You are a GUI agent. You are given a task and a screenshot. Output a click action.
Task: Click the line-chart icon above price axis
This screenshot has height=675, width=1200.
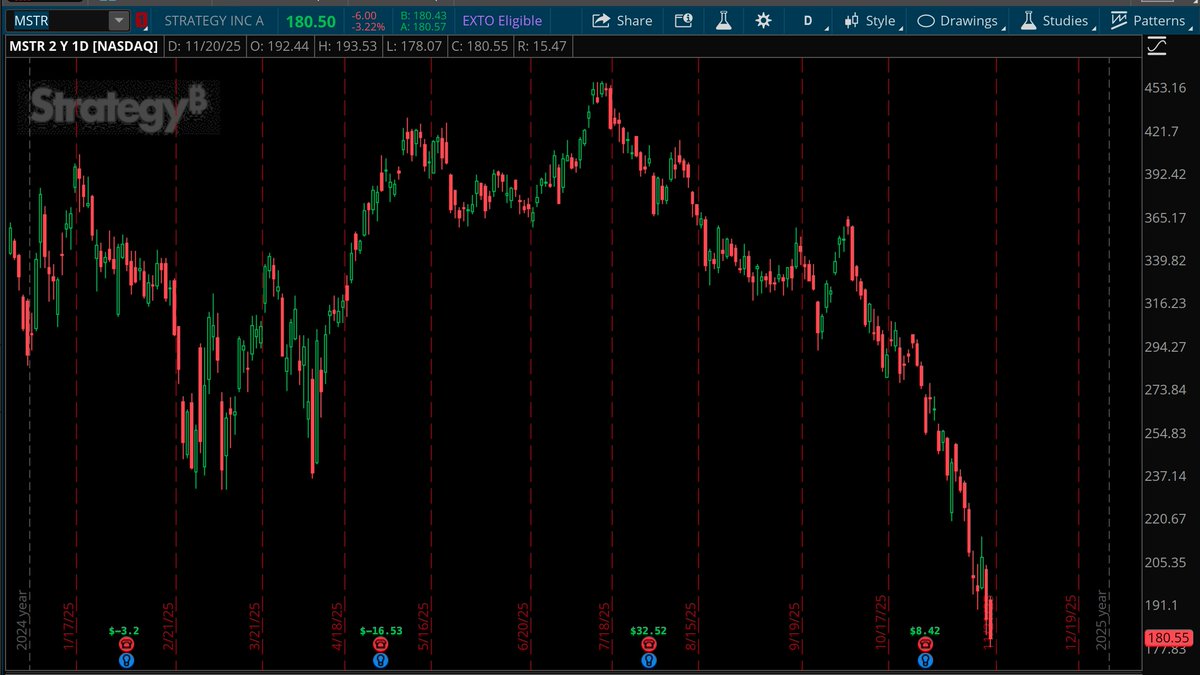tap(1157, 45)
